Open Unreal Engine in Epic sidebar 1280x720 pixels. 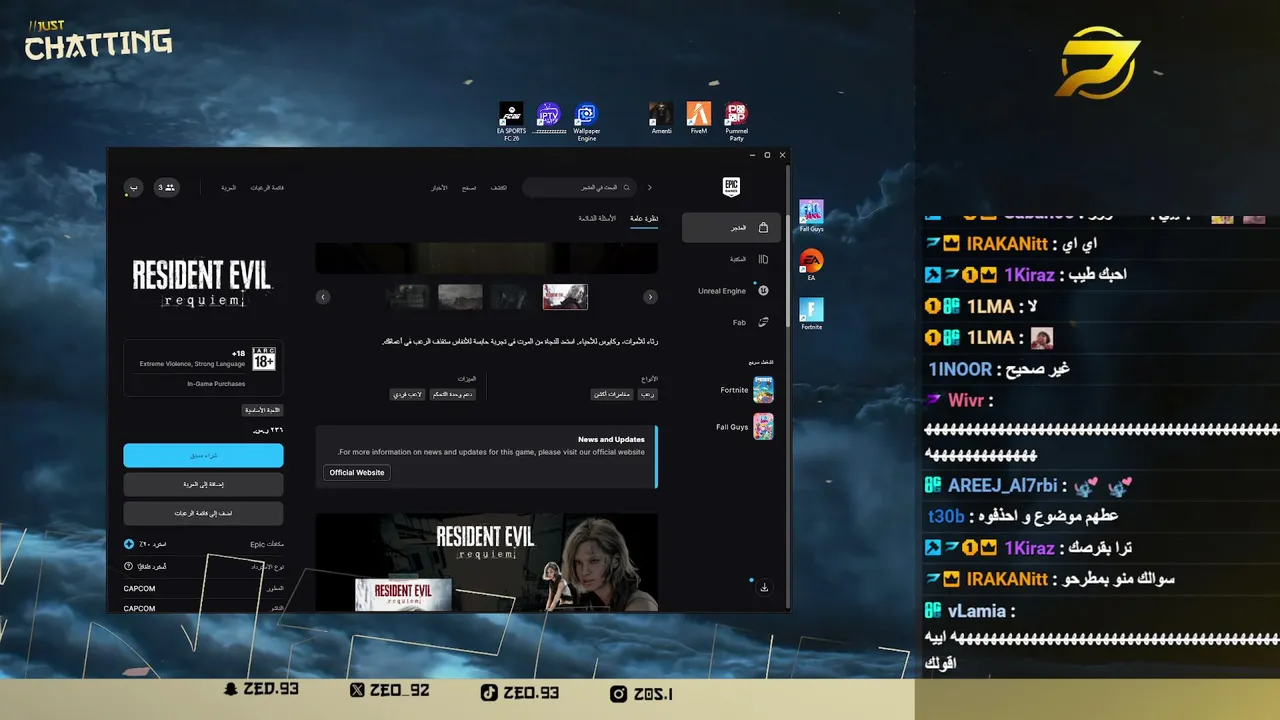tap(731, 291)
